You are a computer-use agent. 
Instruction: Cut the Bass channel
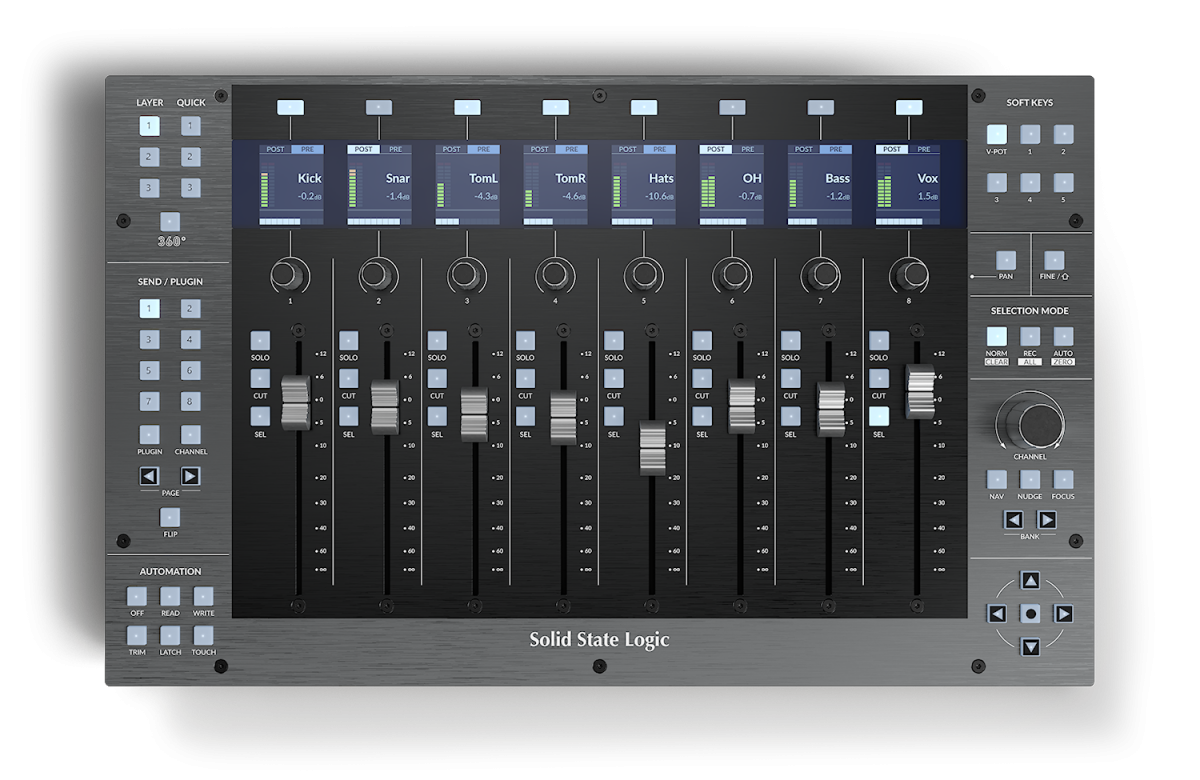tap(790, 379)
